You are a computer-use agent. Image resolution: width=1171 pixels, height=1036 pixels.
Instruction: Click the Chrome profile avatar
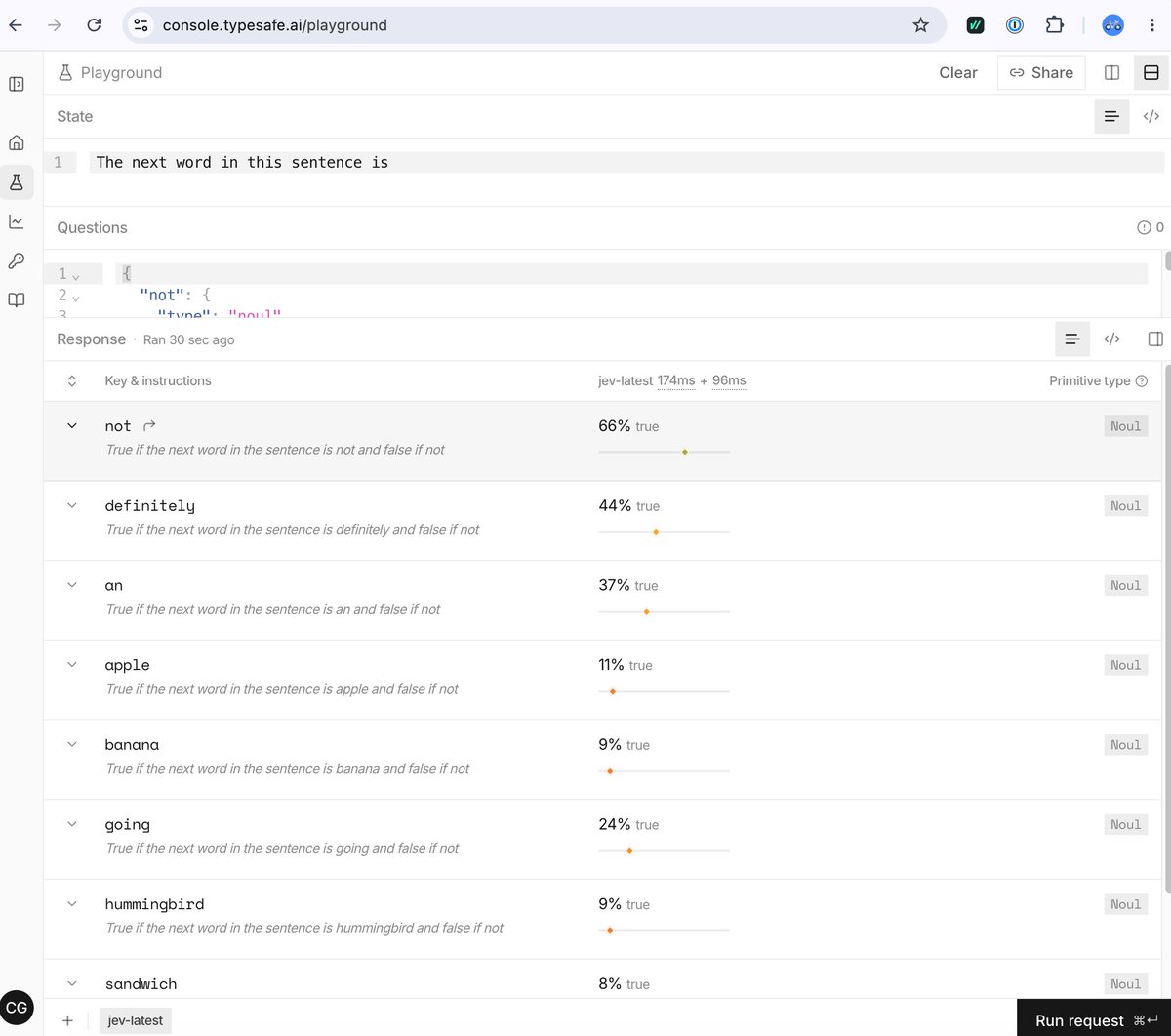(1113, 25)
